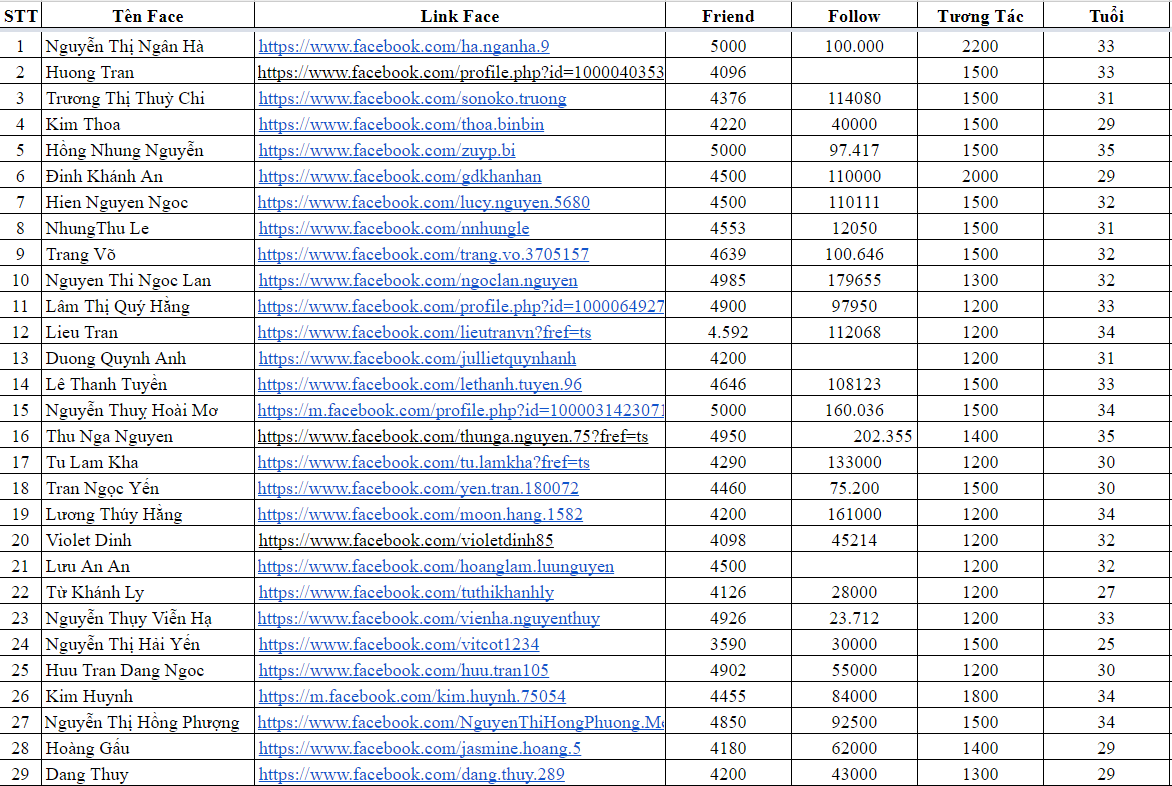This screenshot has width=1172, height=786.
Task: Open the zuyp.bi Facebook link
Action: [x=387, y=150]
